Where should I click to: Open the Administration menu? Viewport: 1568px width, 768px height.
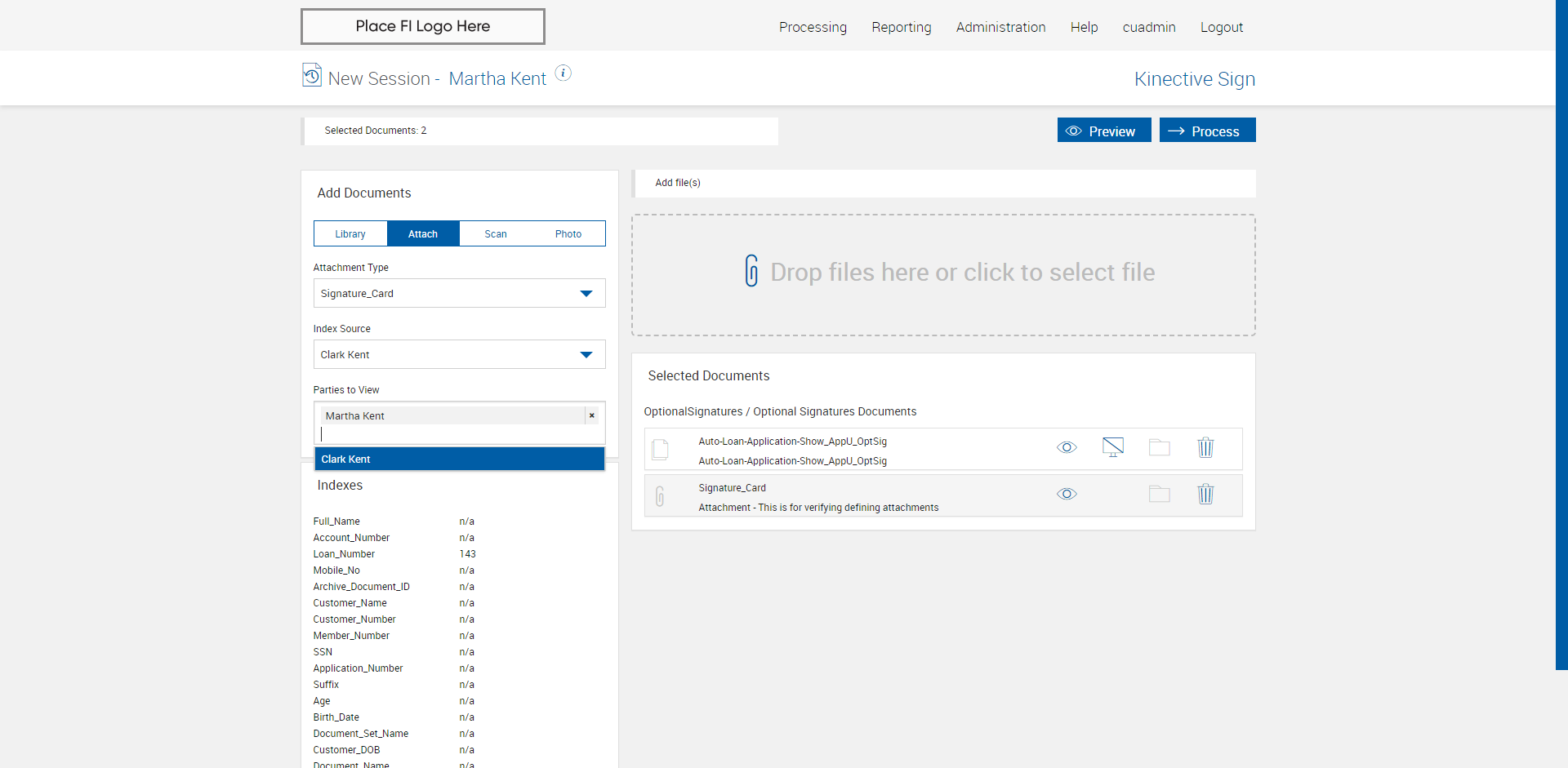pyautogui.click(x=1000, y=27)
